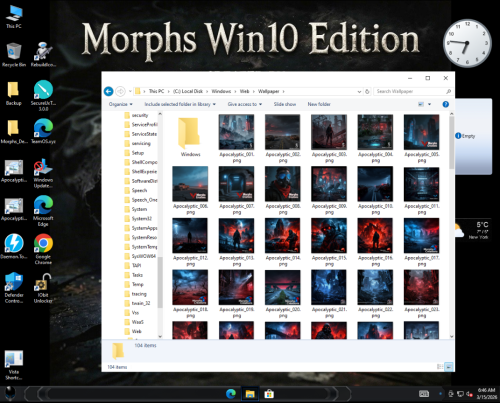Launch the Windows Update blocker shortcut
The height and width of the screenshot is (403, 500).
click(x=43, y=173)
